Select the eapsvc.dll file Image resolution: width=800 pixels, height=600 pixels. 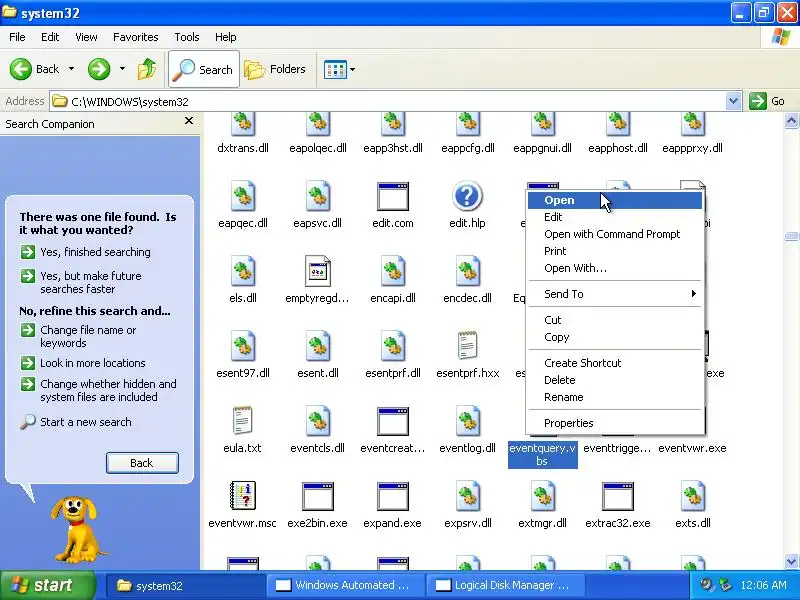[317, 205]
